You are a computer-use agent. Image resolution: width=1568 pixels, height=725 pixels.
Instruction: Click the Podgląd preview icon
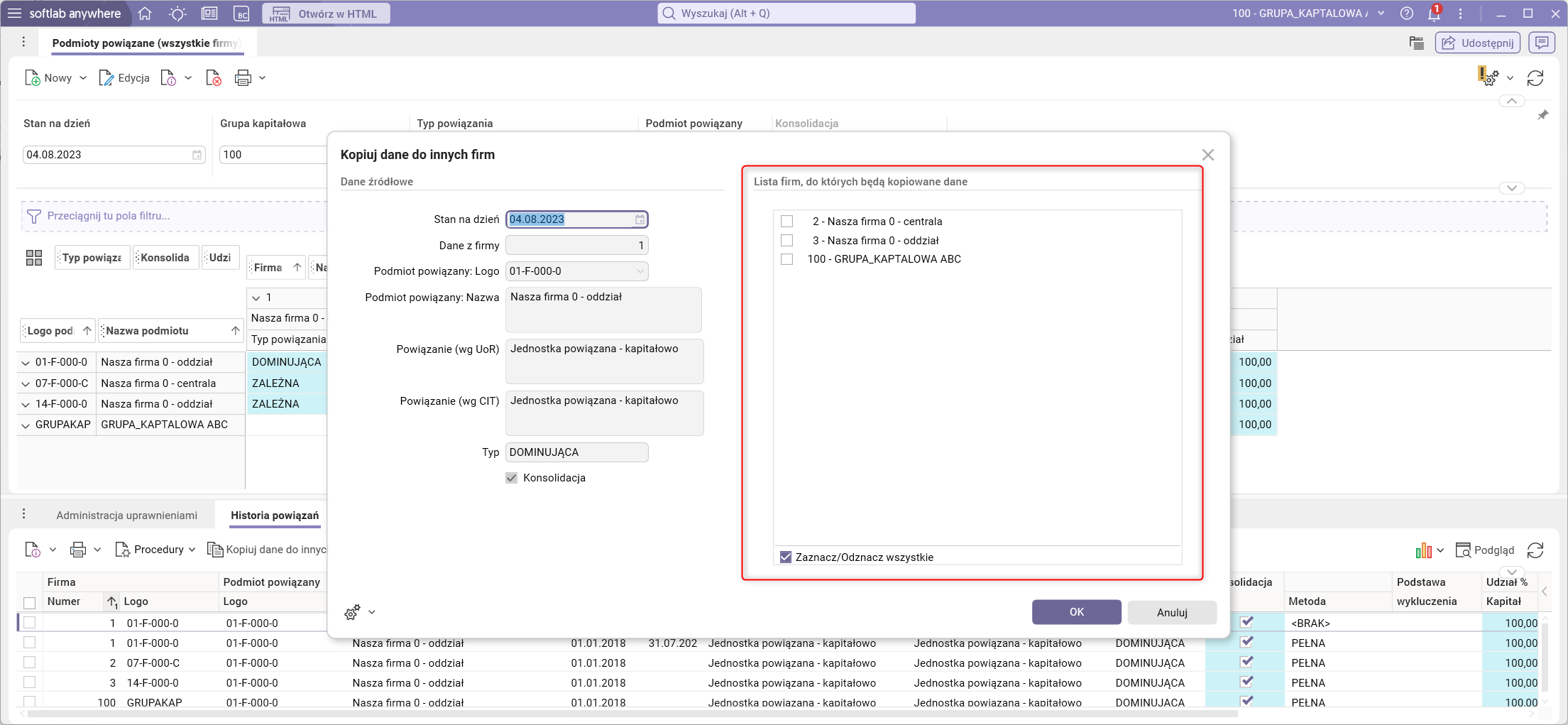click(x=1463, y=550)
